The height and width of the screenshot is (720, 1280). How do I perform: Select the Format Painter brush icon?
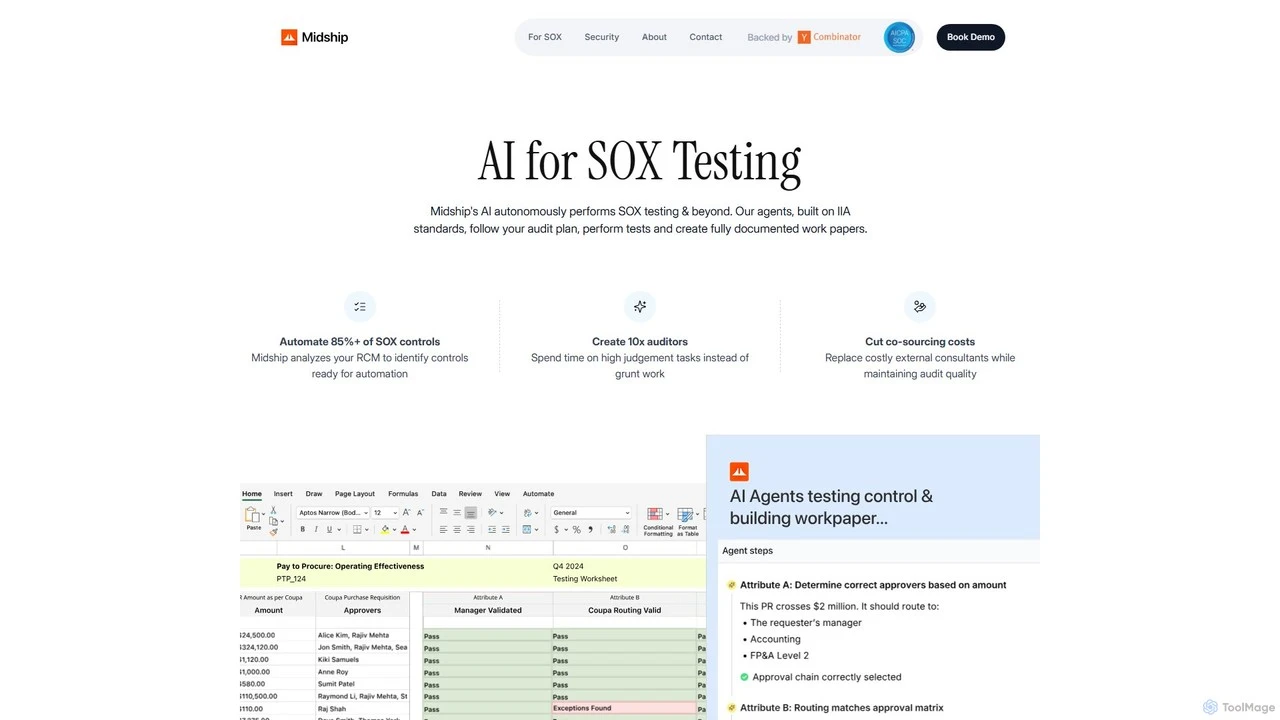tap(273, 532)
